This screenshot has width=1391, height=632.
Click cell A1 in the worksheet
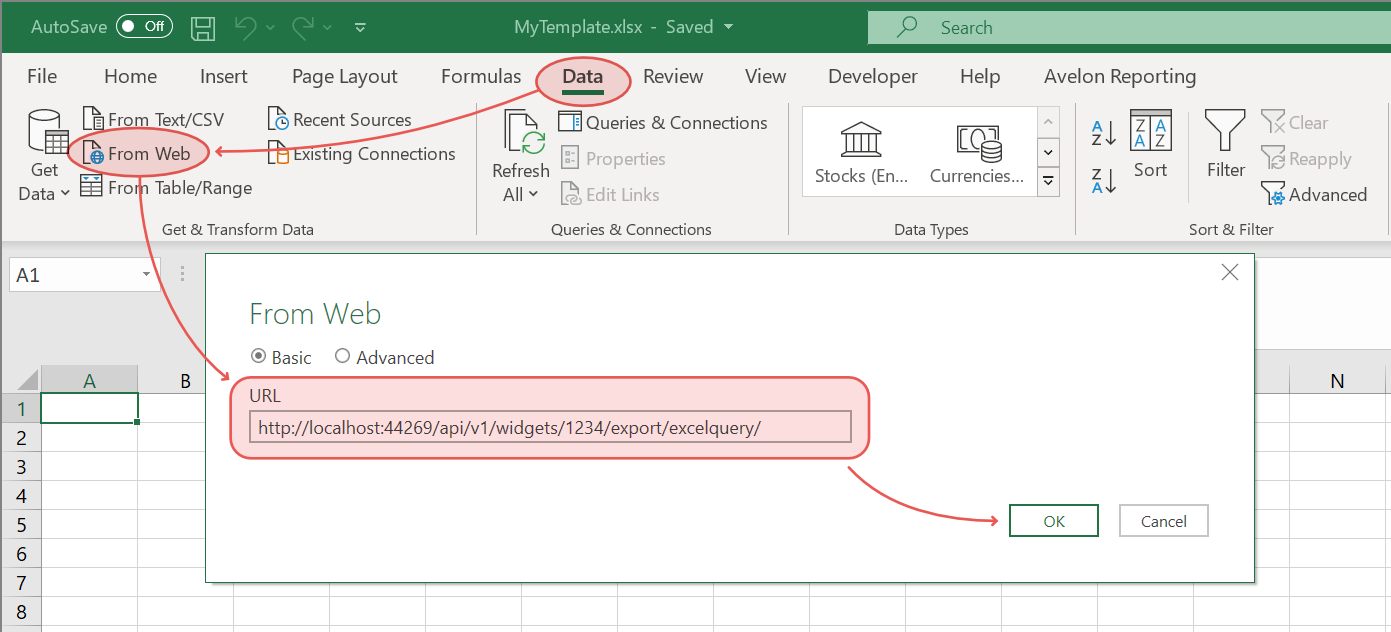[89, 408]
